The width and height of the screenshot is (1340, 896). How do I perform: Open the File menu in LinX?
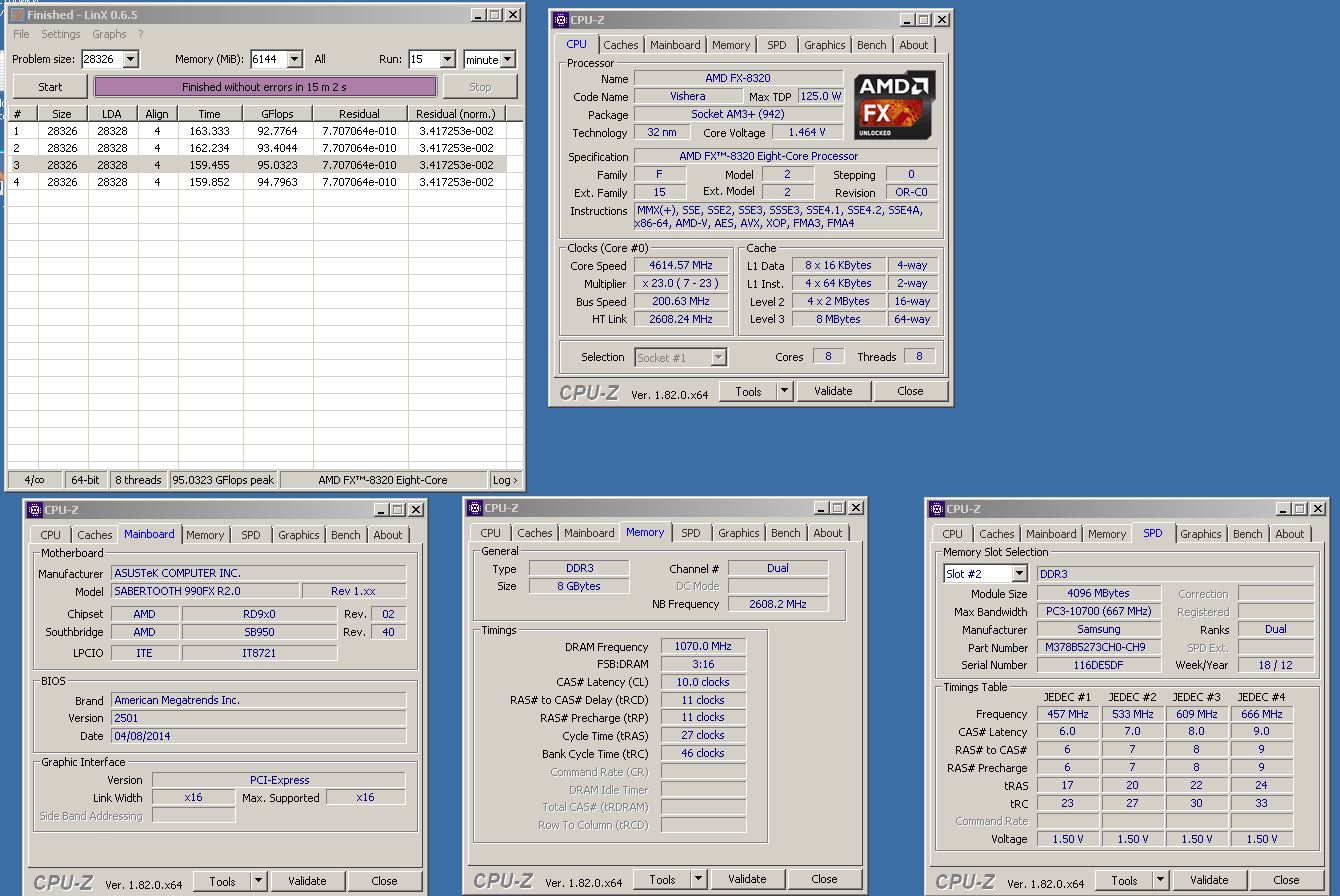(21, 34)
